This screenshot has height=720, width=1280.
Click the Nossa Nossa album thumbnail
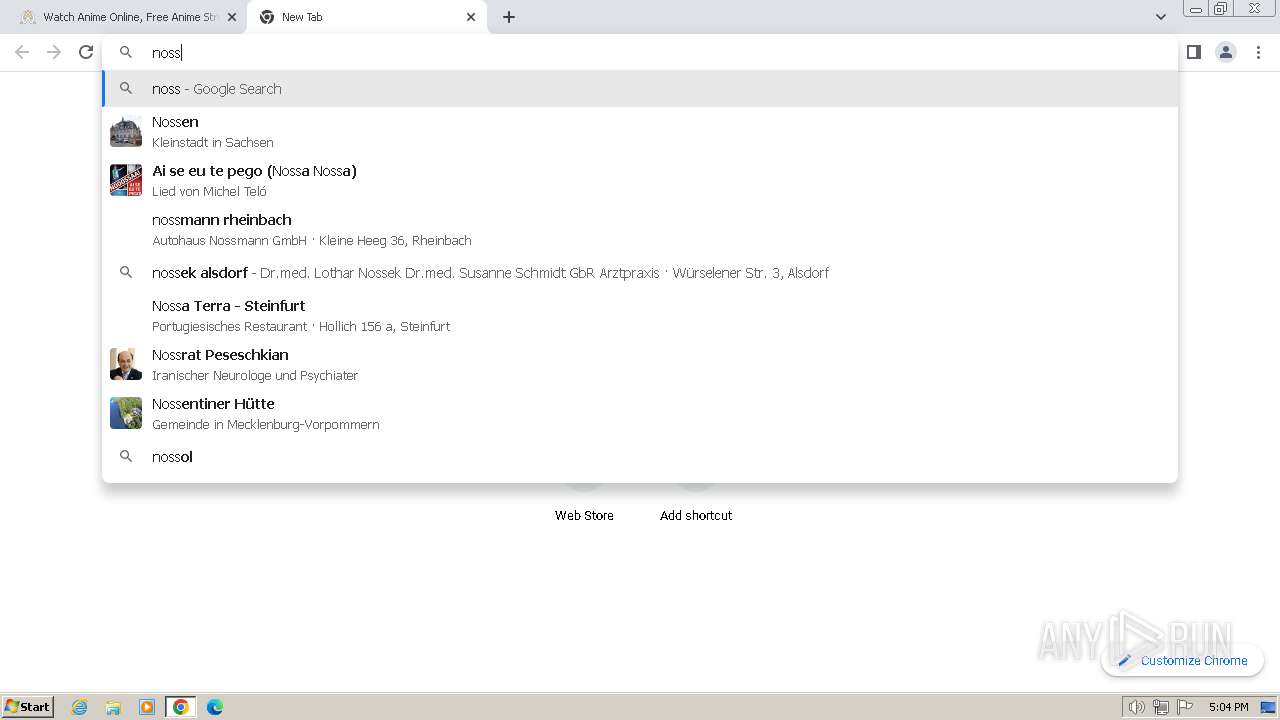click(126, 180)
